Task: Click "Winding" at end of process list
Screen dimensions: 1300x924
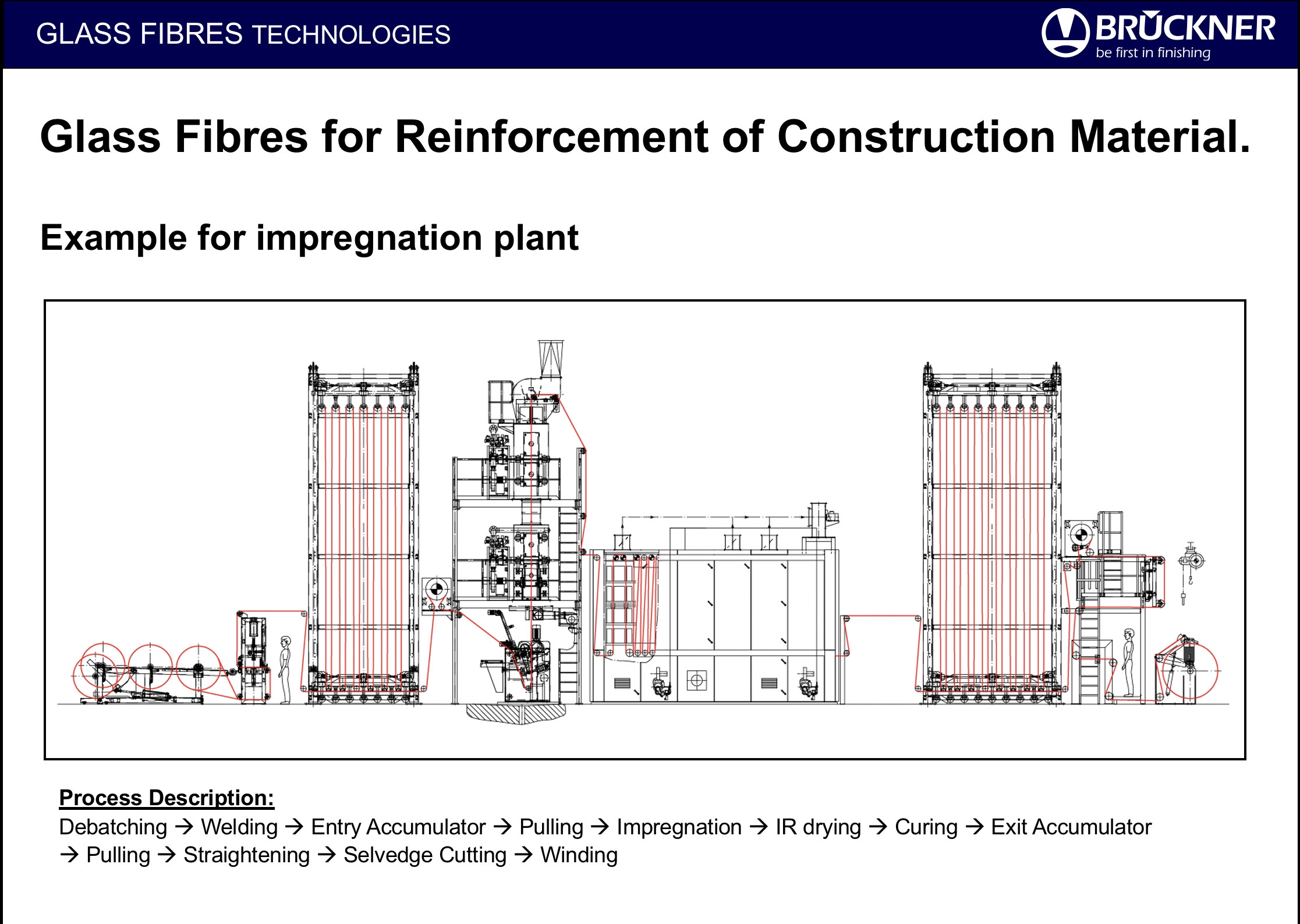Action: point(579,855)
